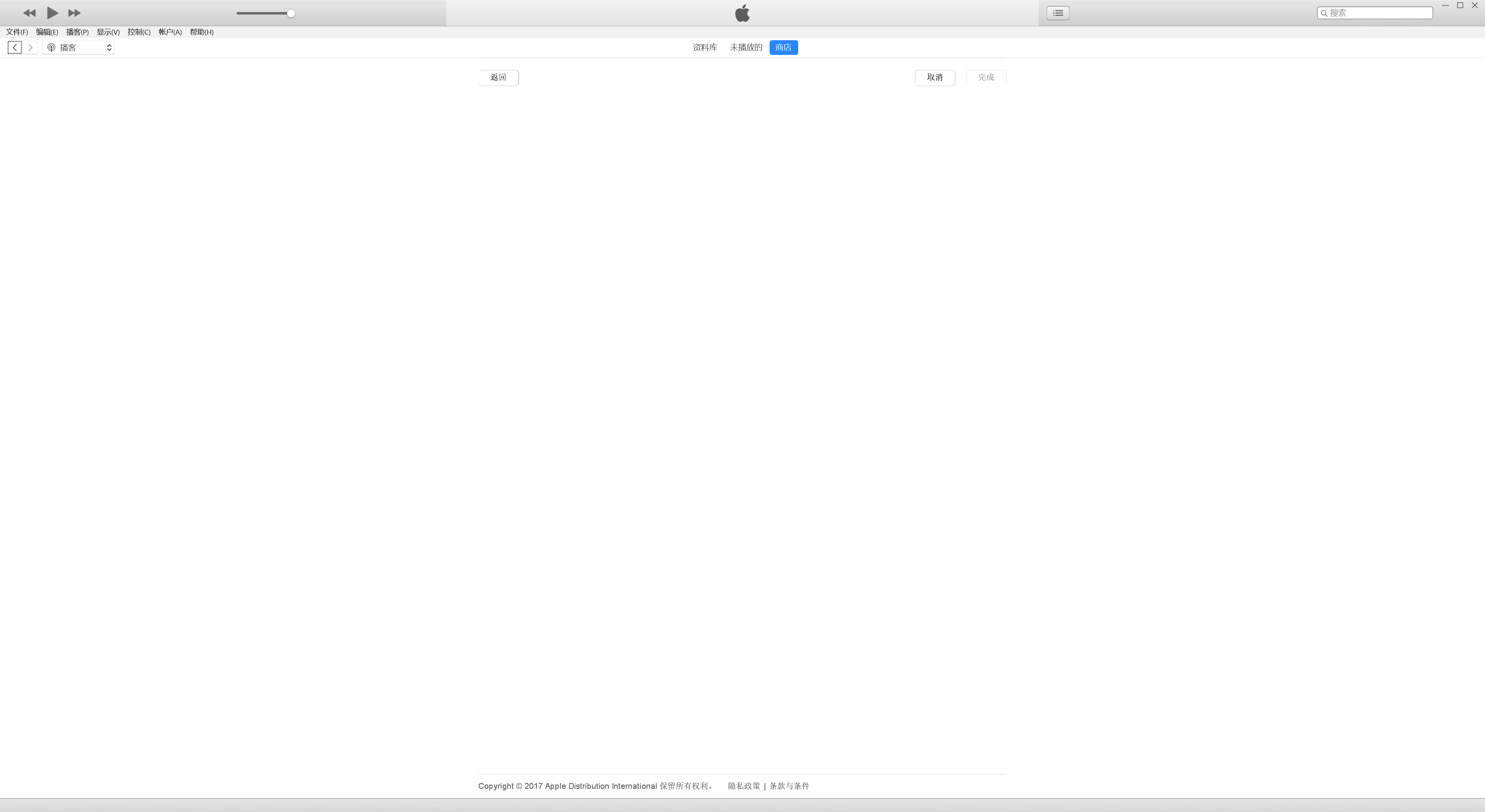1485x812 pixels.
Task: Click the rewind playback button
Action: pos(29,13)
